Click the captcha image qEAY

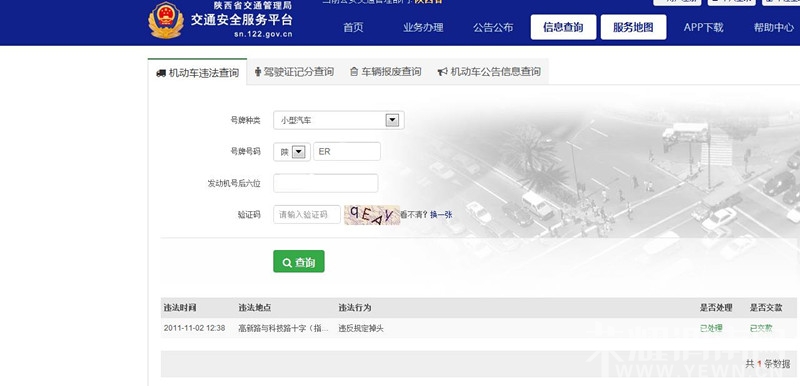coord(372,215)
